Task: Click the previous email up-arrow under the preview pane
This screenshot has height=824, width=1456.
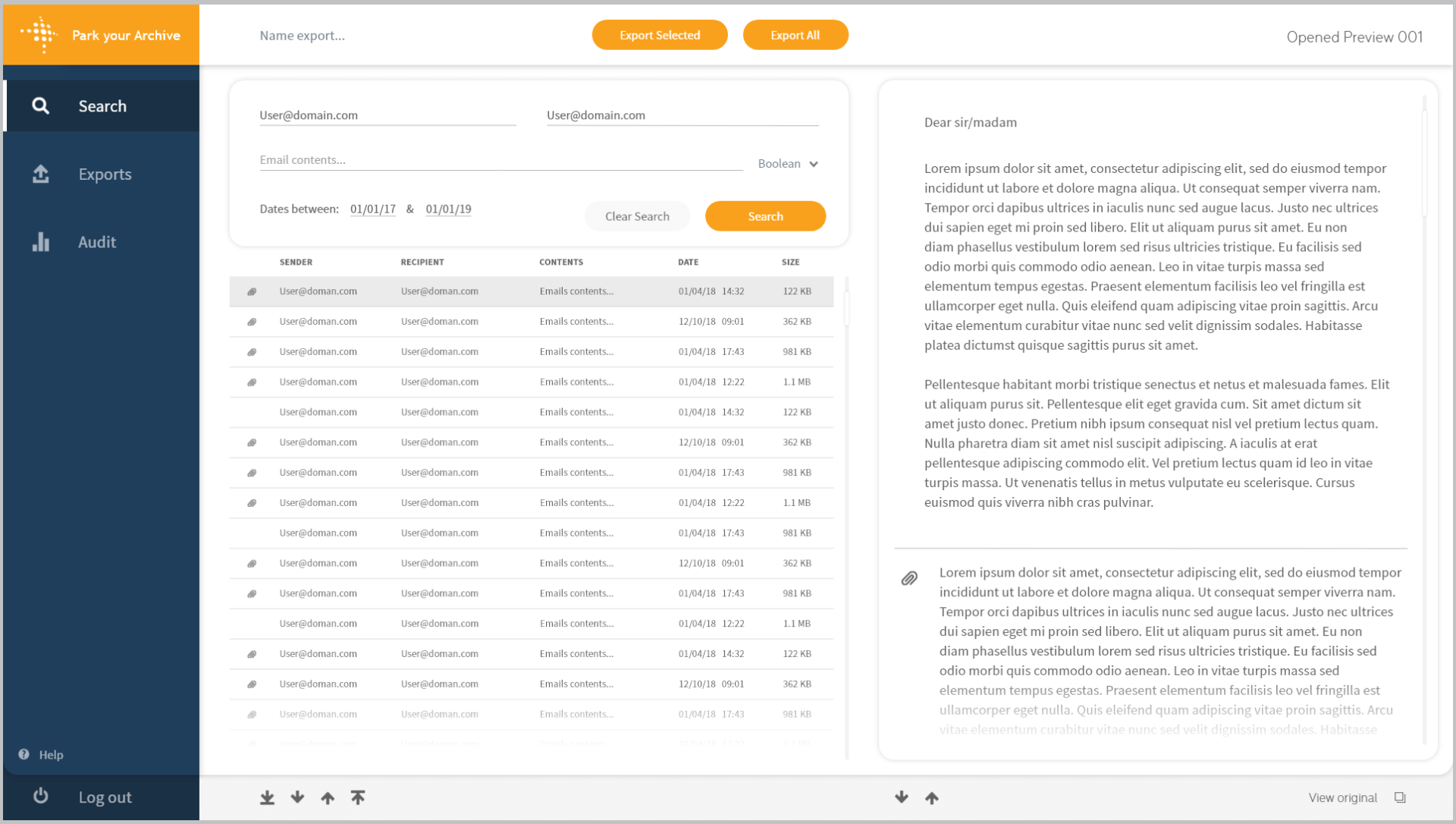Action: 931,797
